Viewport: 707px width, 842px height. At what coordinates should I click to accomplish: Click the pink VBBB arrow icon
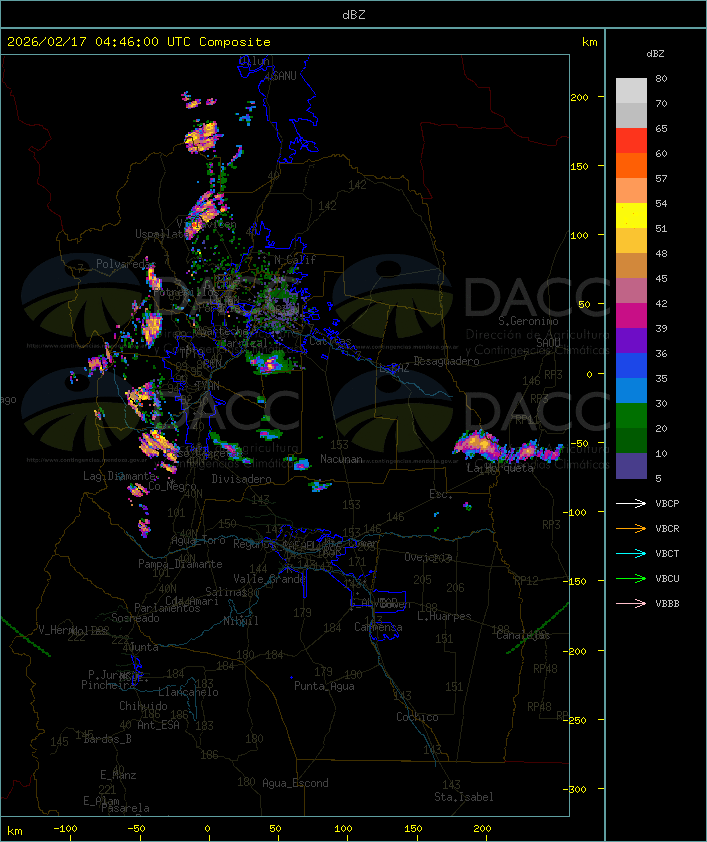pyautogui.click(x=631, y=604)
